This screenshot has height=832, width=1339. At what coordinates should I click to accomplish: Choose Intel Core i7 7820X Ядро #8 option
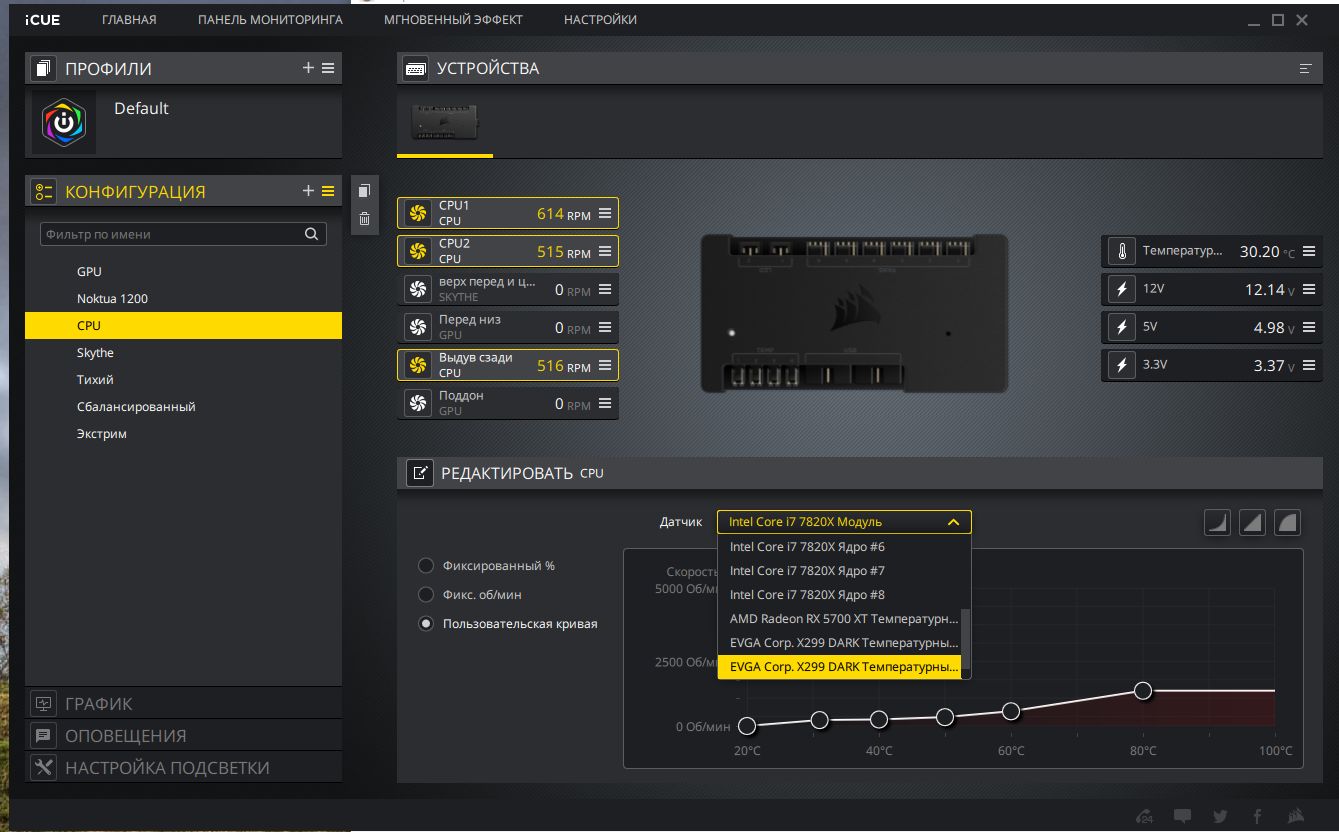point(839,595)
